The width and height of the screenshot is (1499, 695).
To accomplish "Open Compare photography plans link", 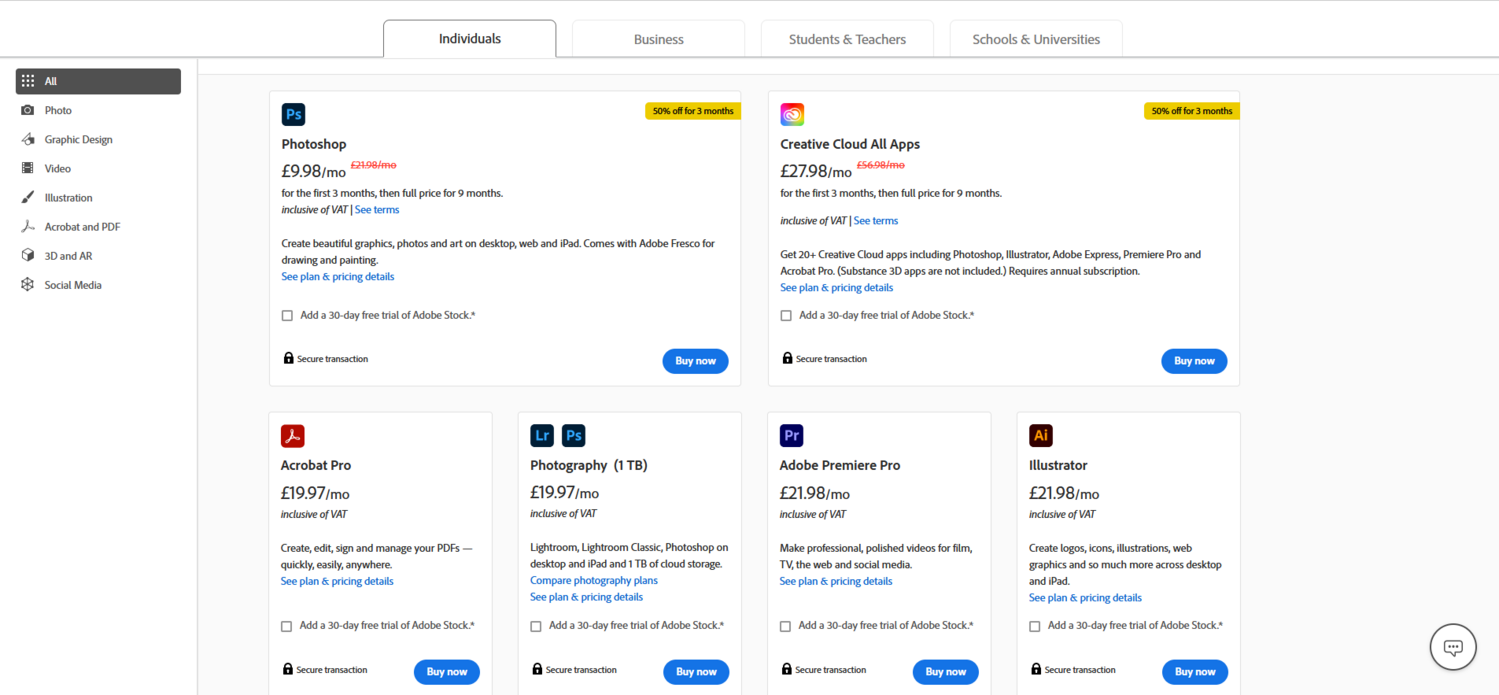I will click(594, 580).
